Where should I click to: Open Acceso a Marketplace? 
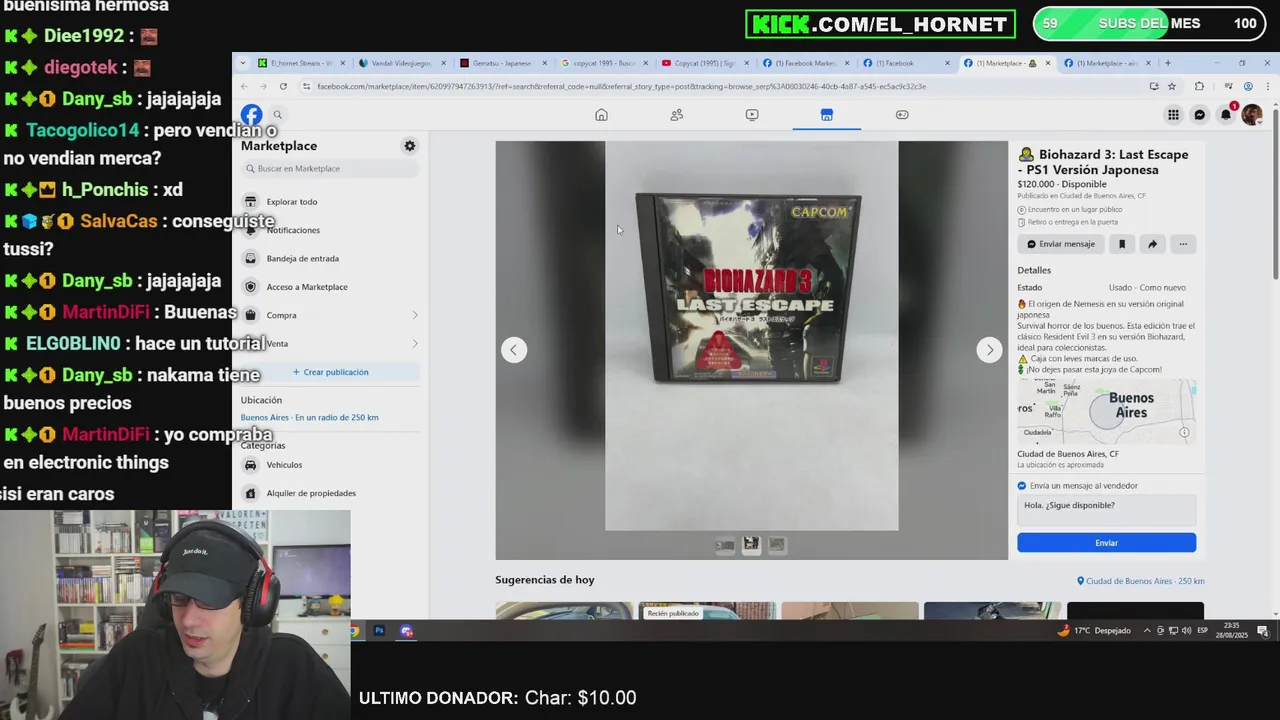click(x=330, y=287)
